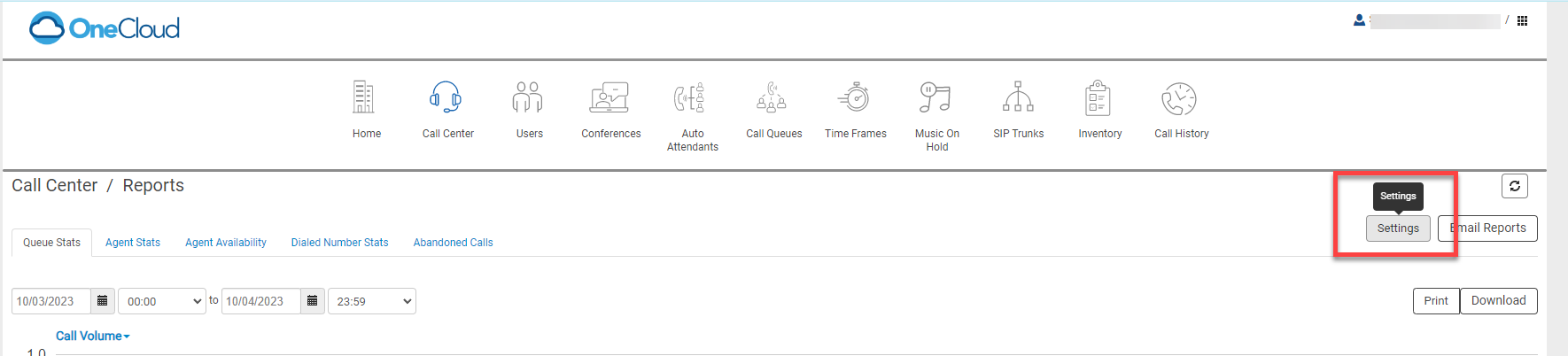Open the Call Center headset icon
Screen dimensions: 1568x356
pyautogui.click(x=446, y=97)
